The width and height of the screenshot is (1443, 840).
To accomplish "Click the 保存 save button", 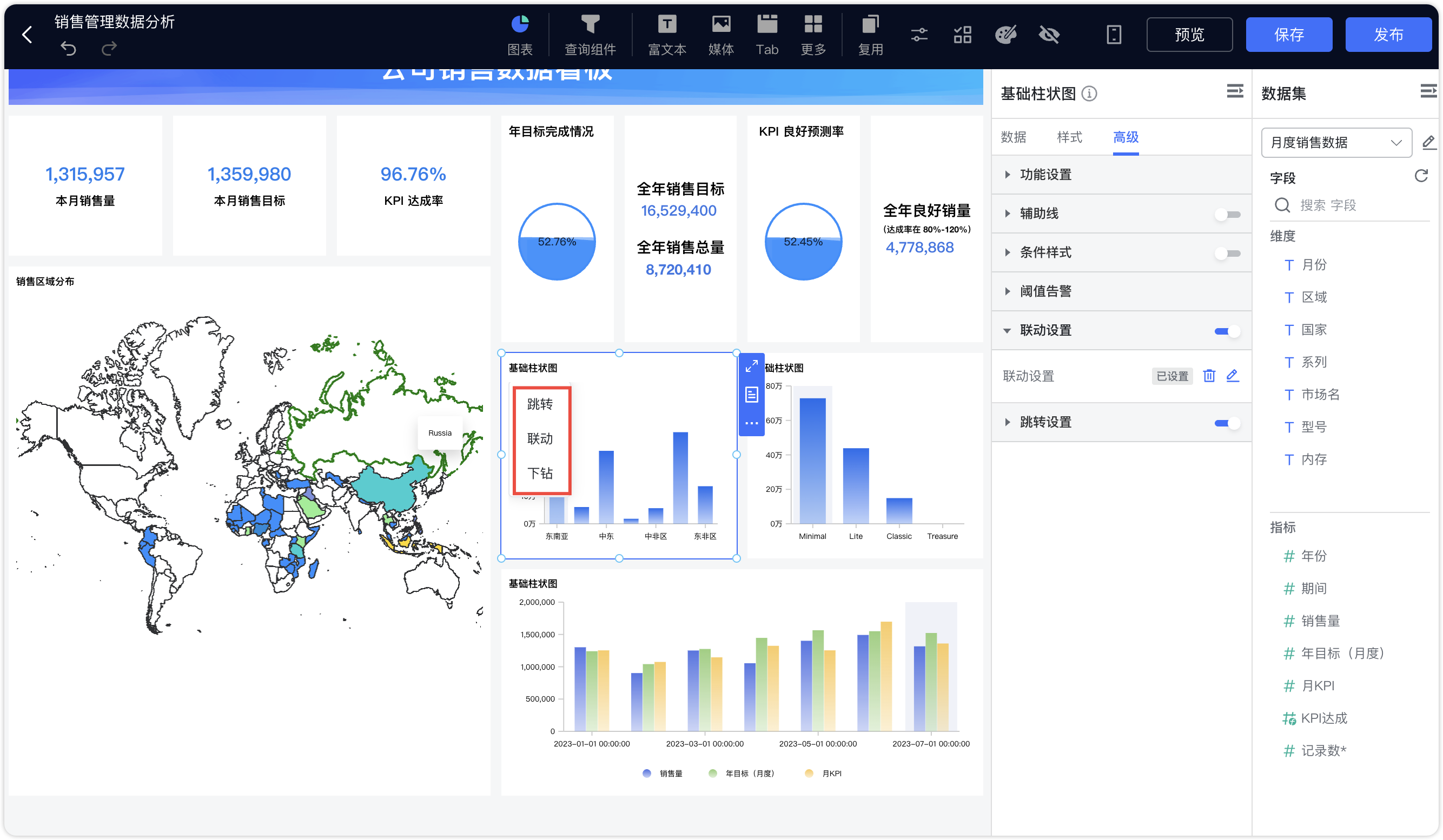I will pyautogui.click(x=1289, y=35).
